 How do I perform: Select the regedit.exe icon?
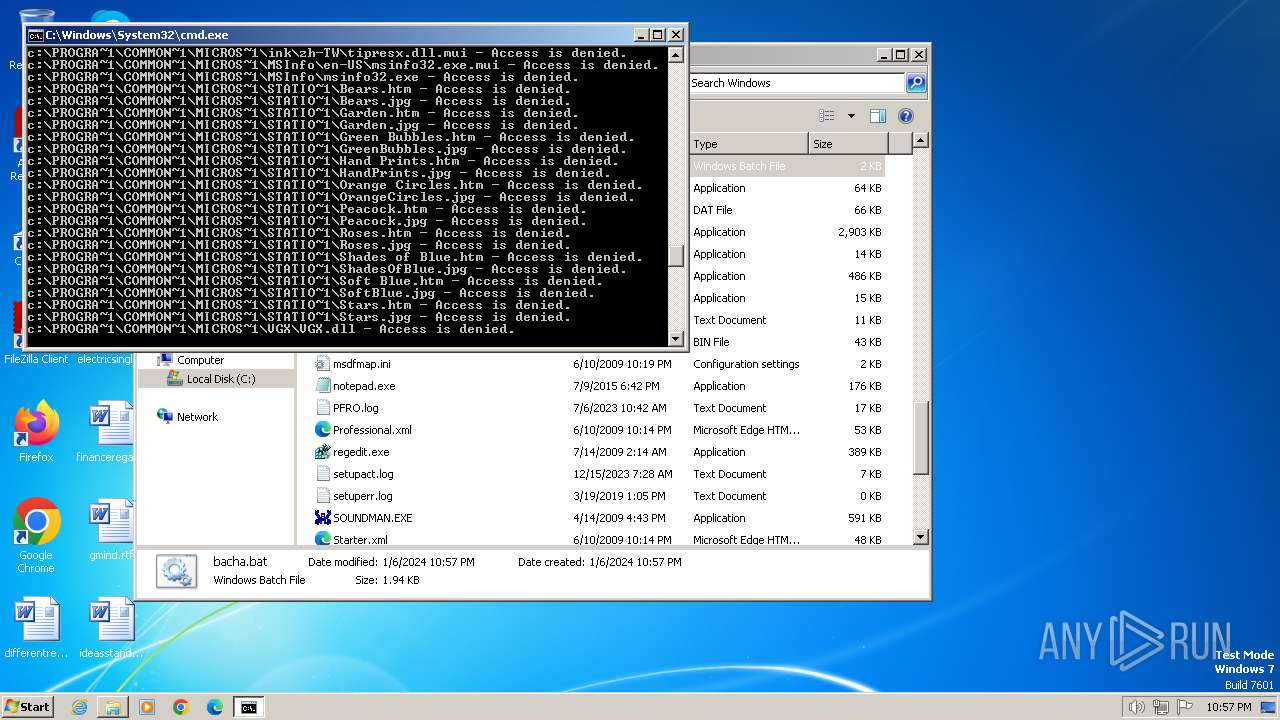323,452
